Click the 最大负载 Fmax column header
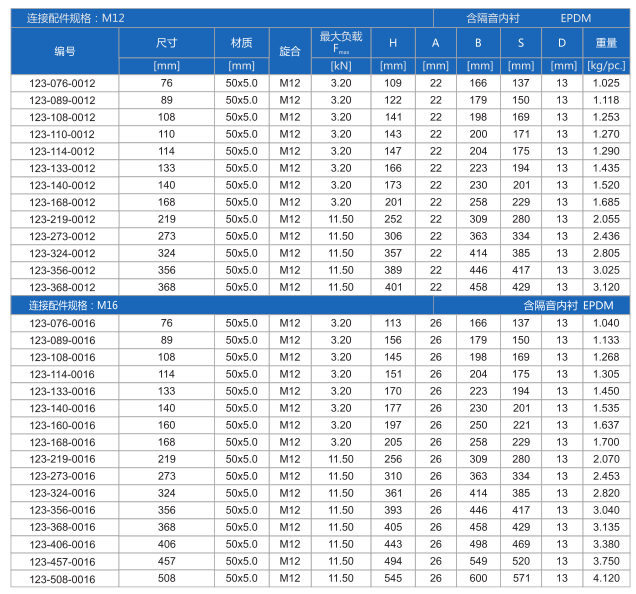 (x=341, y=43)
